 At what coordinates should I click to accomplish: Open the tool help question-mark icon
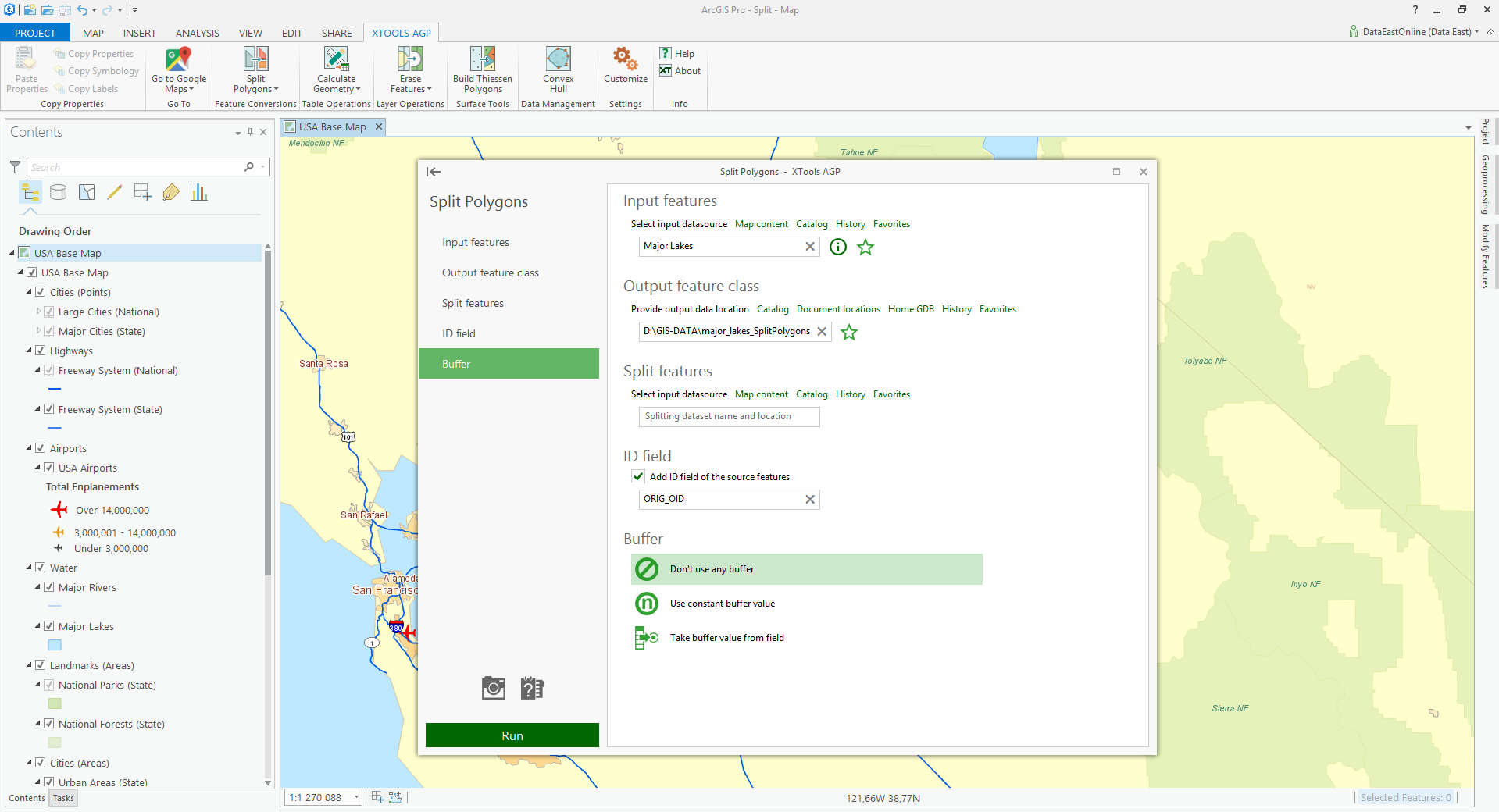tap(532, 688)
